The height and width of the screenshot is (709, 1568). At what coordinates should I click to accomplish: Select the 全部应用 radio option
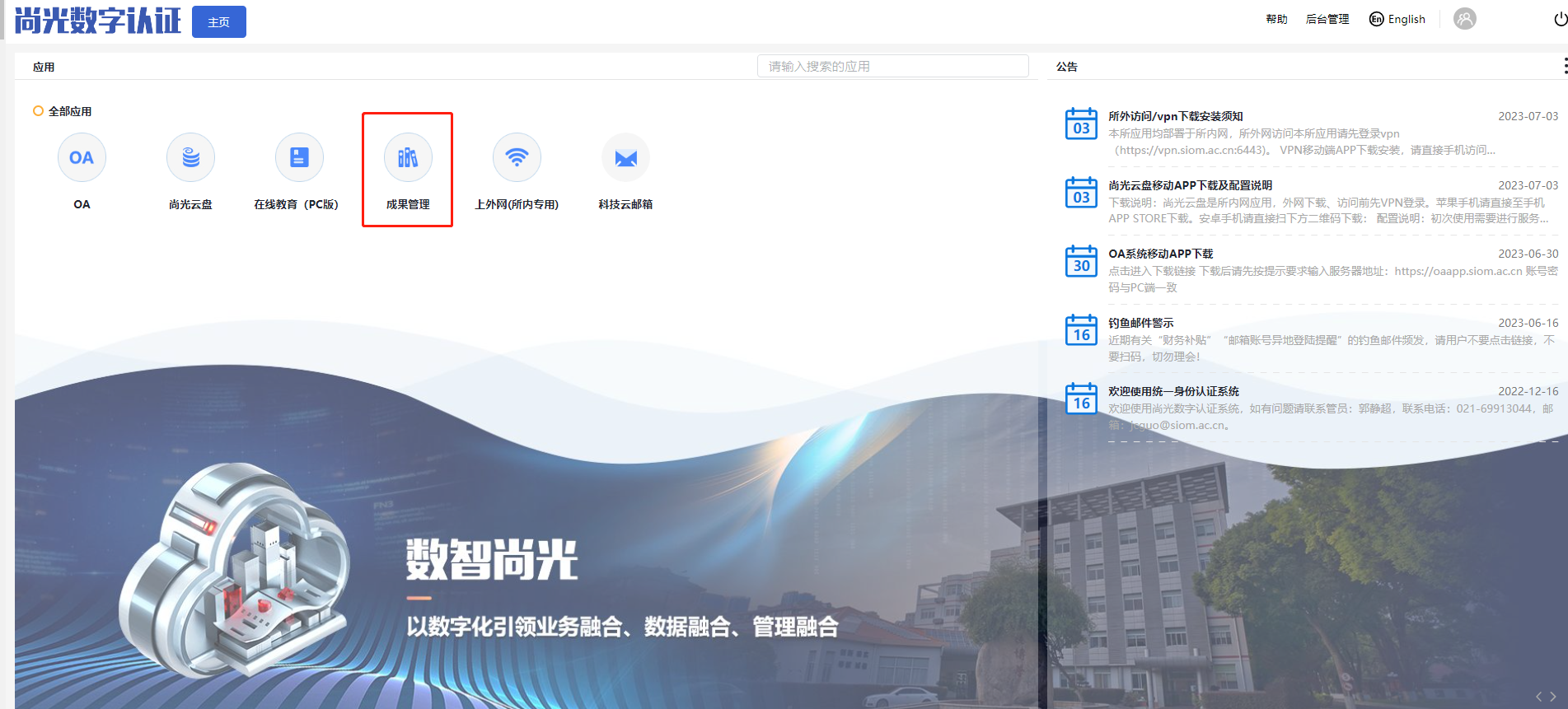38,111
